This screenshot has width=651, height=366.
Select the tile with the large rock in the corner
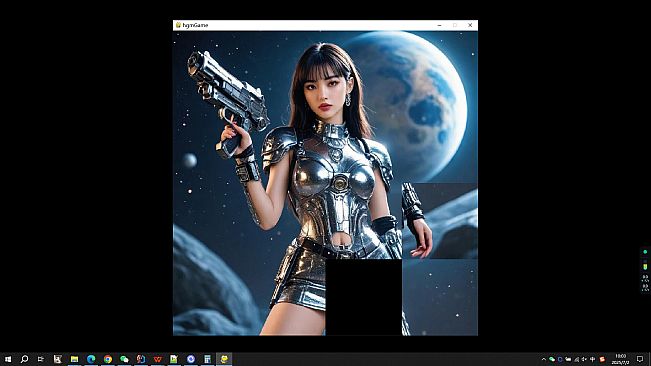(x=211, y=297)
